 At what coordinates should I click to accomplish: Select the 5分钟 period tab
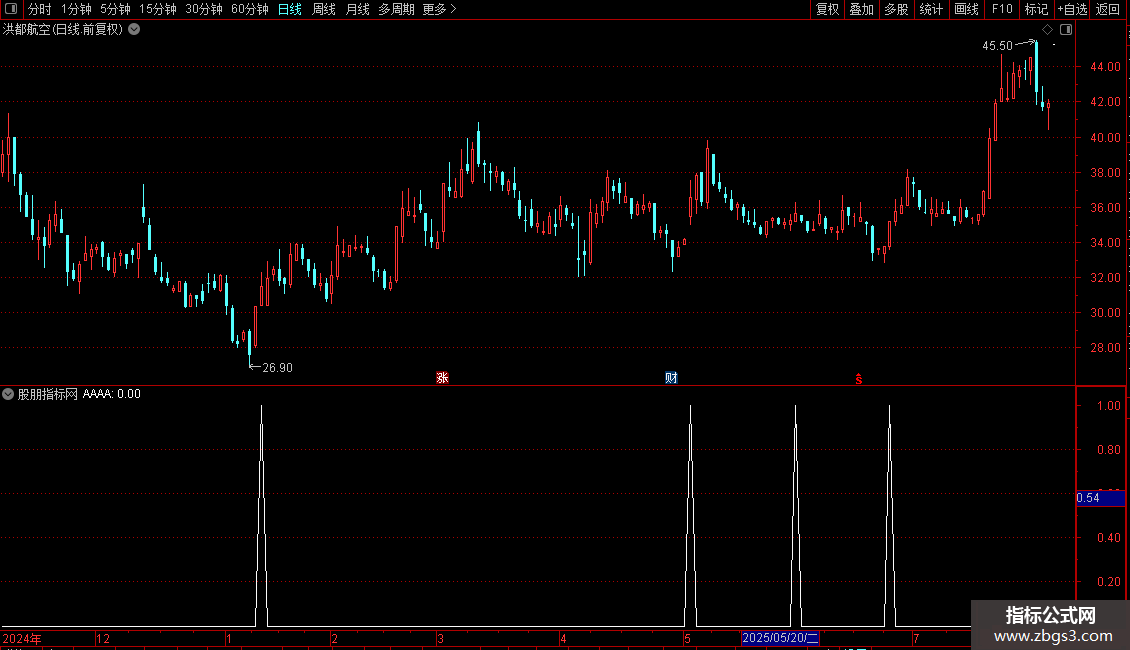[115, 9]
